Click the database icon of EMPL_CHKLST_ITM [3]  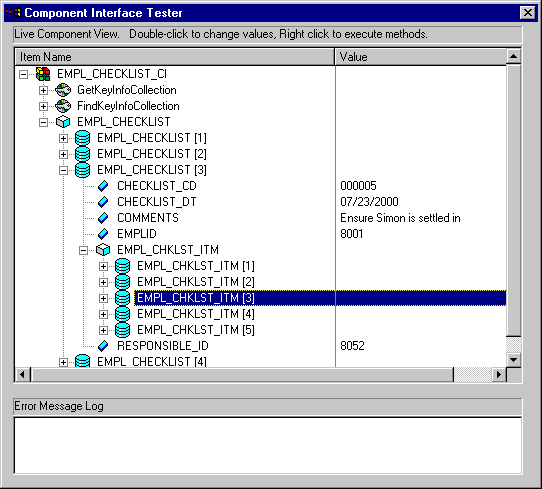[x=123, y=298]
